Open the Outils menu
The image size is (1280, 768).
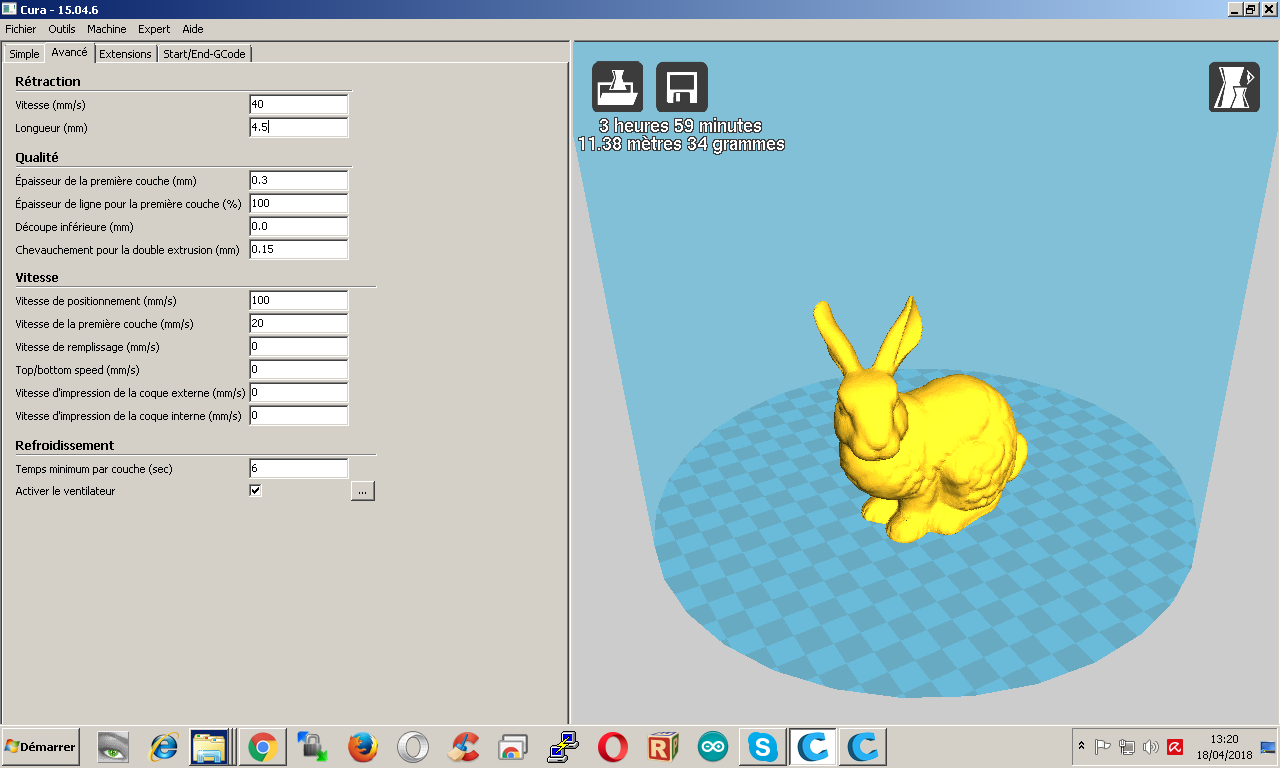[x=62, y=29]
